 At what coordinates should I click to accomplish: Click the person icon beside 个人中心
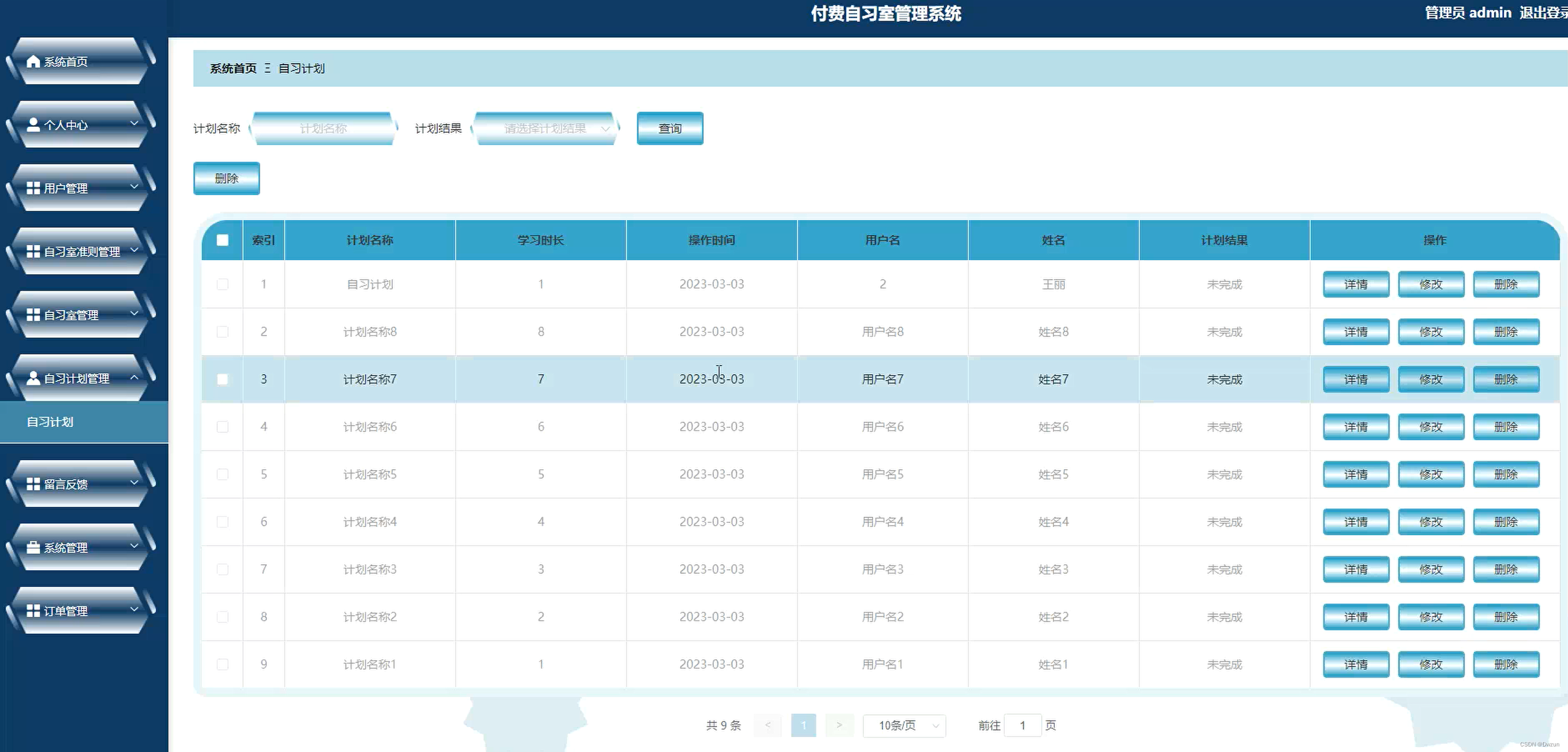[33, 125]
